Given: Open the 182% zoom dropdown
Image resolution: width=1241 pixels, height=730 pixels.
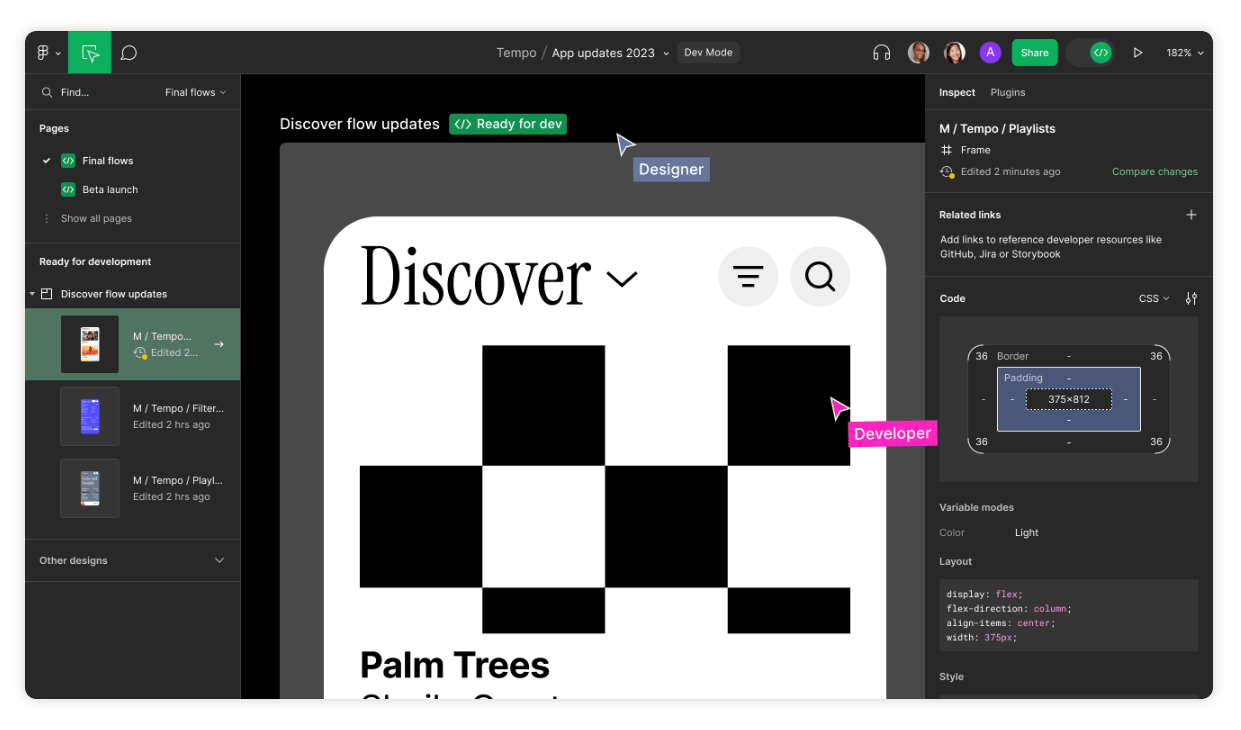Looking at the screenshot, I should (1185, 53).
